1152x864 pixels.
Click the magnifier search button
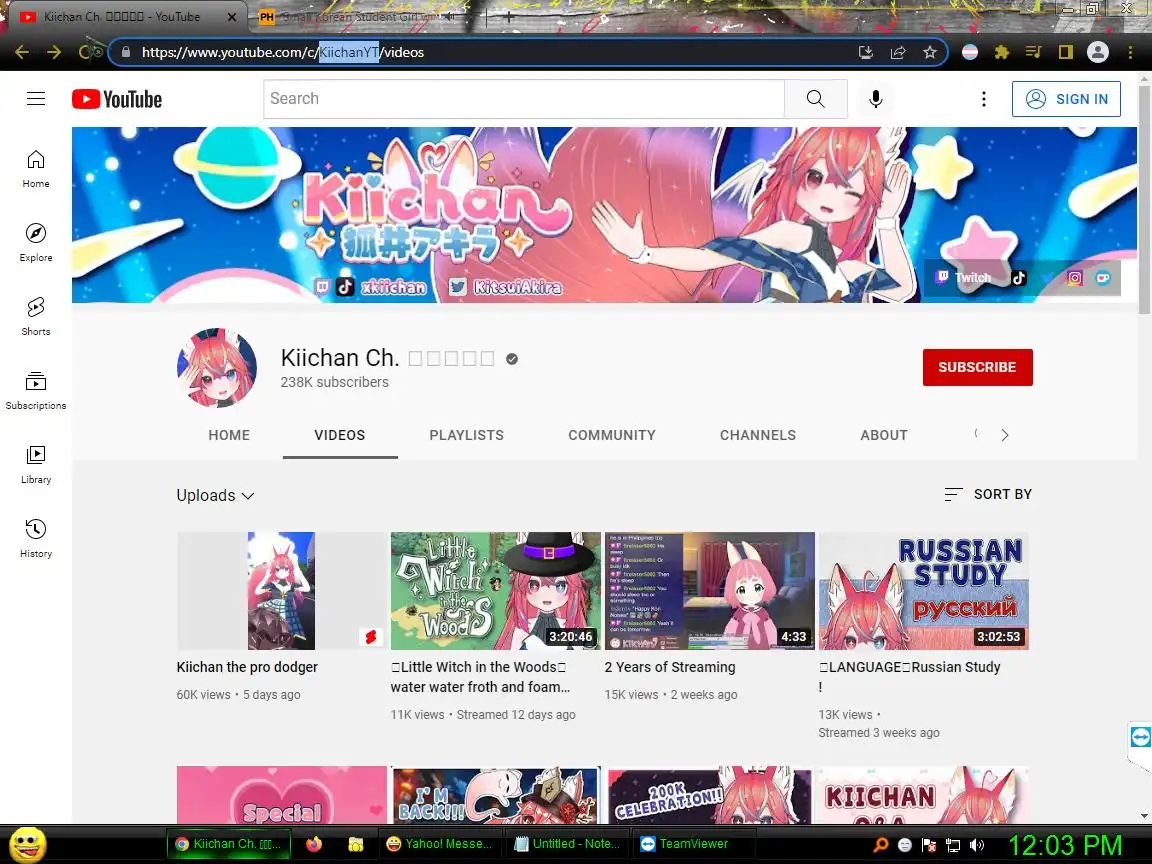coord(816,98)
